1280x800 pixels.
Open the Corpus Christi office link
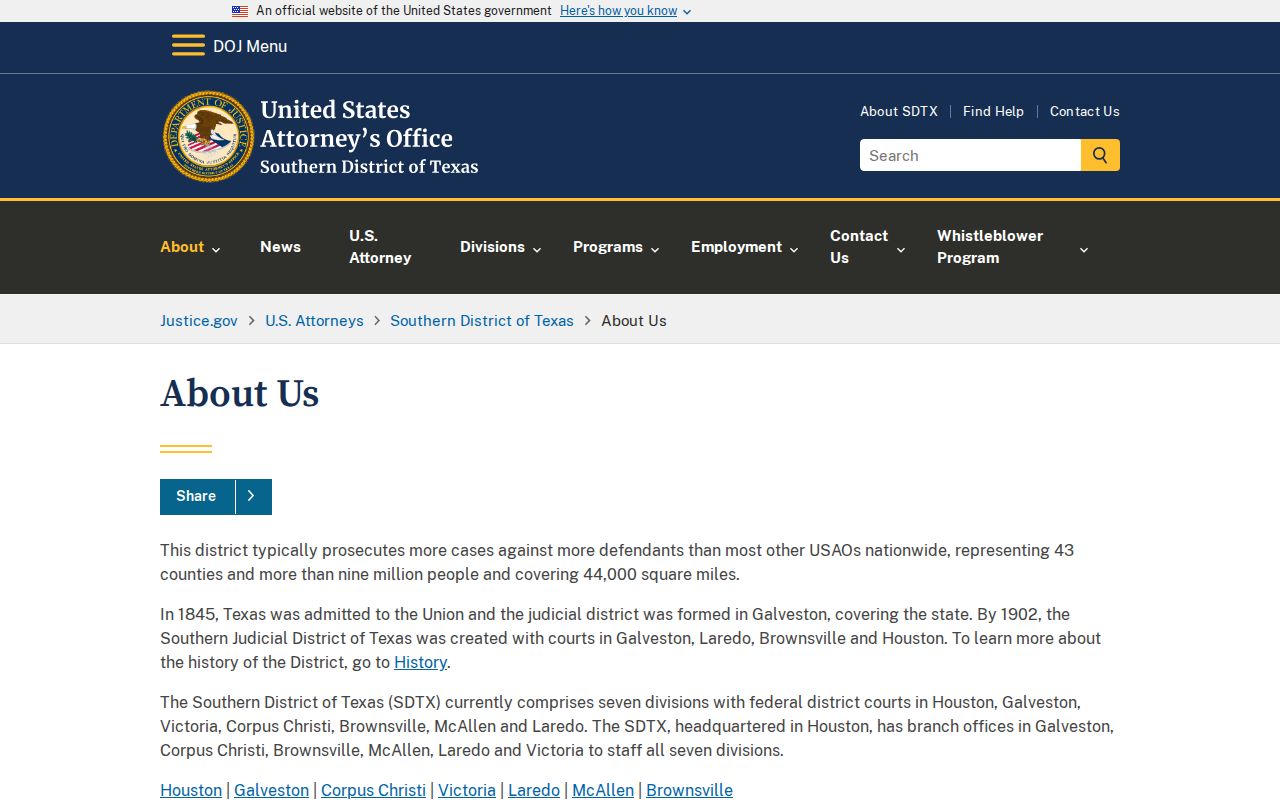point(373,790)
